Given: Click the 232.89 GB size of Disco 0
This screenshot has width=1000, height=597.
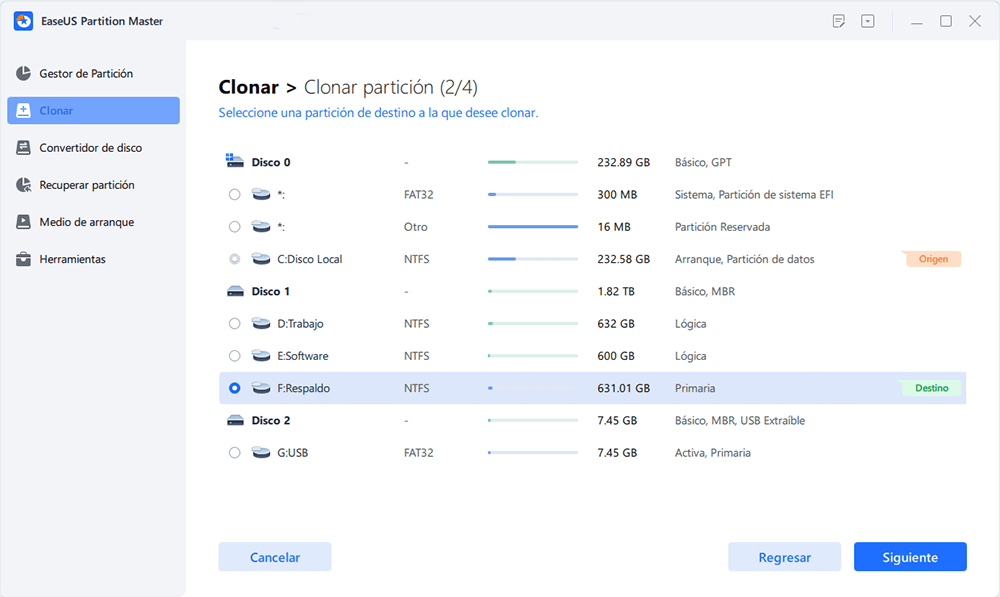Looking at the screenshot, I should pos(624,162).
